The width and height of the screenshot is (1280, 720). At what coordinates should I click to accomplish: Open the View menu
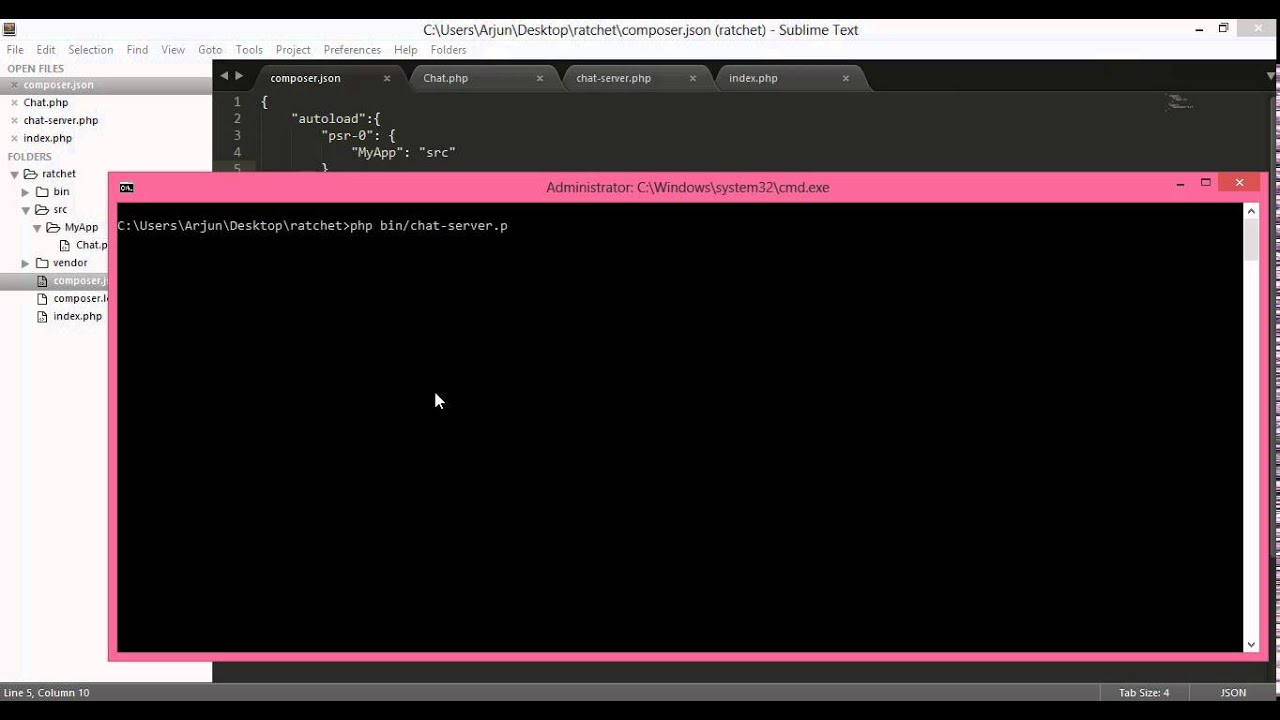[x=173, y=50]
